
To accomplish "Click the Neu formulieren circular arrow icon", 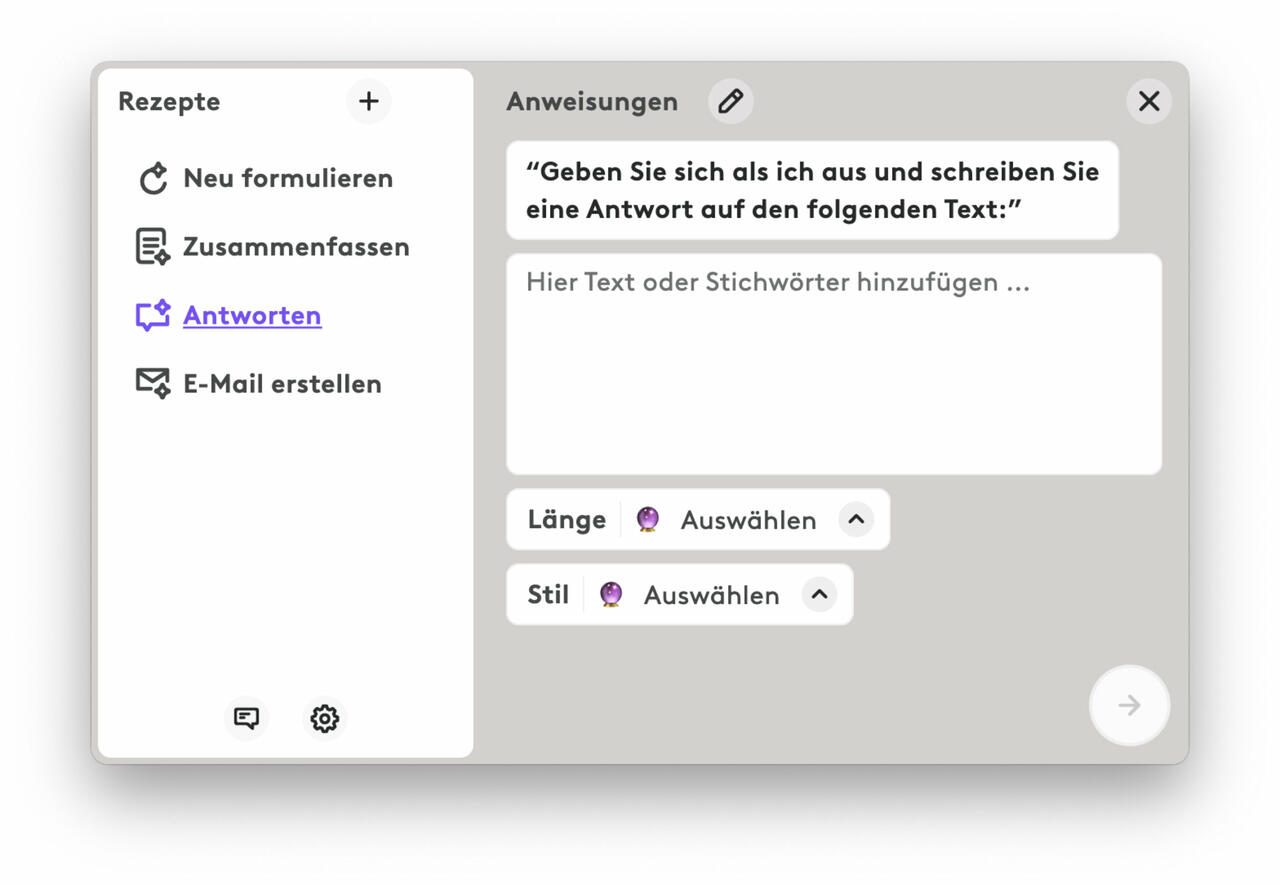I will [153, 179].
